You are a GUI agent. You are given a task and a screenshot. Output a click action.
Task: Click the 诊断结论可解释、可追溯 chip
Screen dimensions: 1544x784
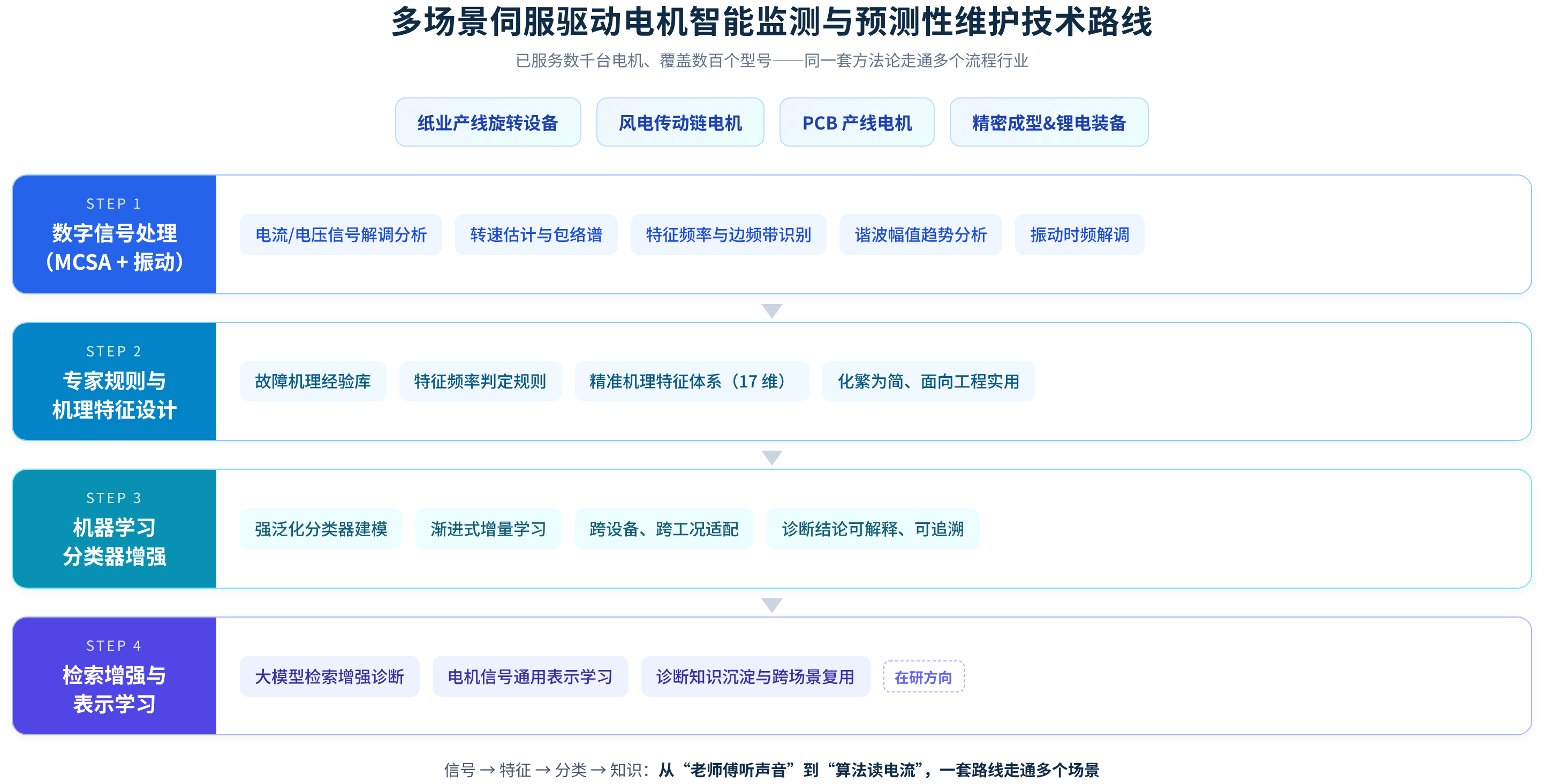(872, 529)
